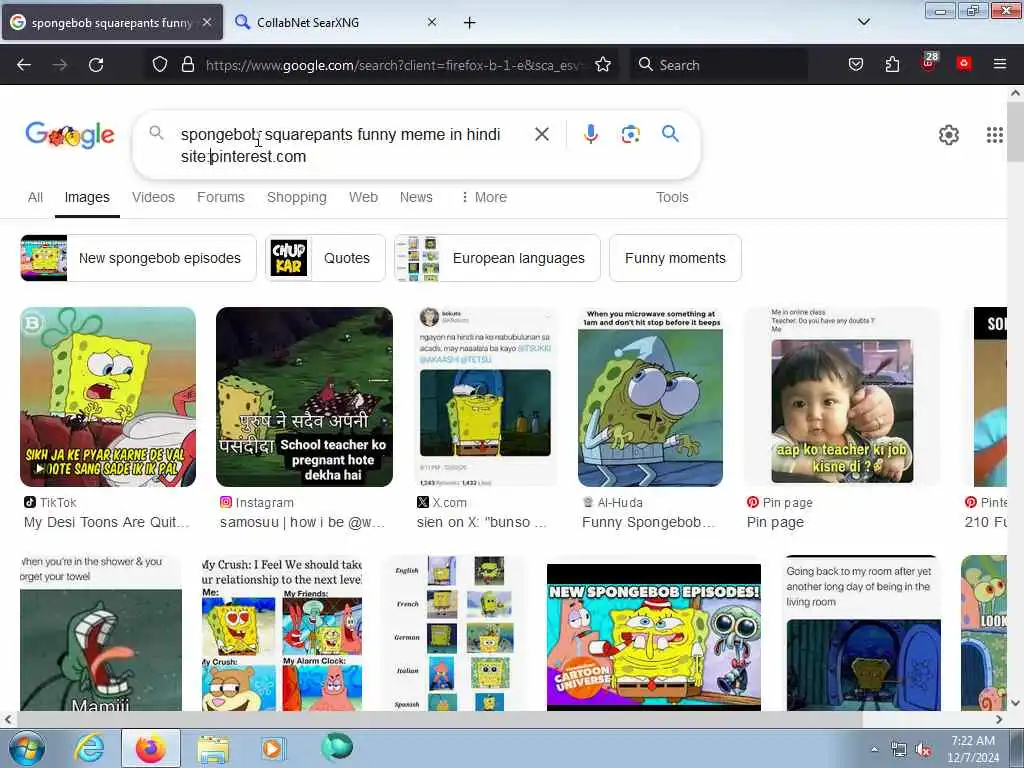Open the Google apps grid
1024x768 pixels.
pyautogui.click(x=995, y=135)
